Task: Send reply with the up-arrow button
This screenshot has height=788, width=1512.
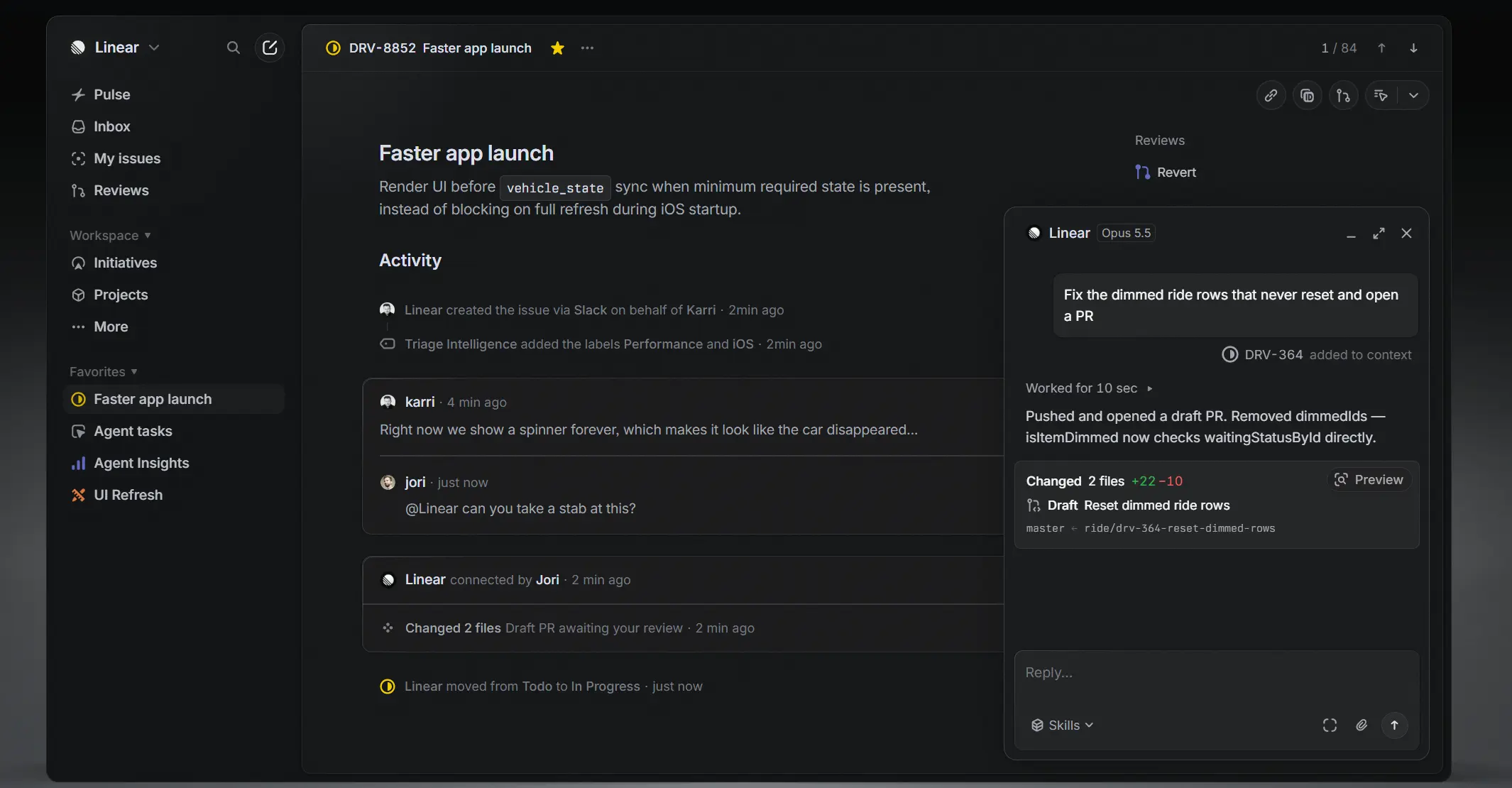Action: tap(1394, 725)
